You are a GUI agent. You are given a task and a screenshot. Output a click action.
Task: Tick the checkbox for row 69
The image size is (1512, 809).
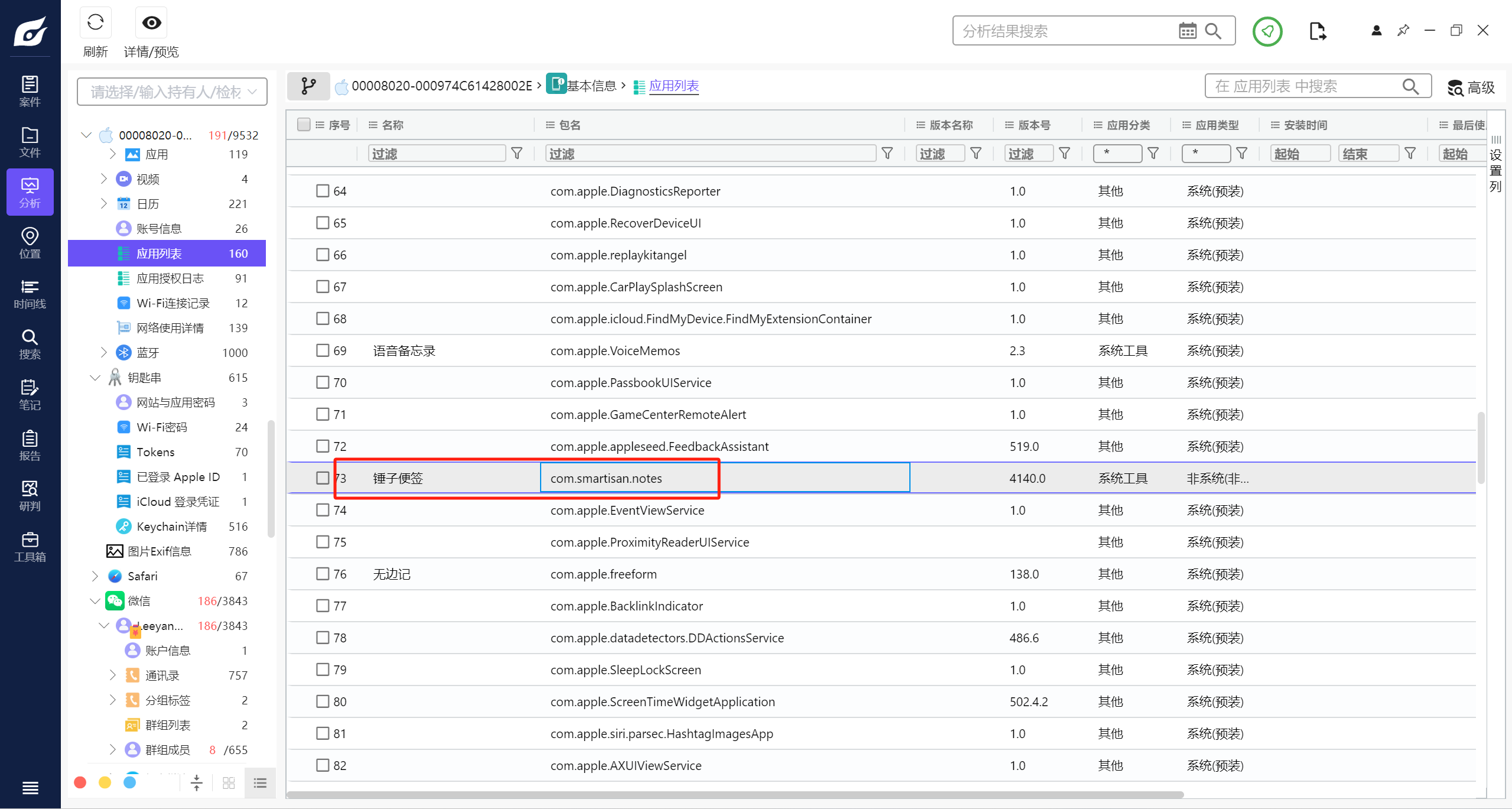[323, 350]
